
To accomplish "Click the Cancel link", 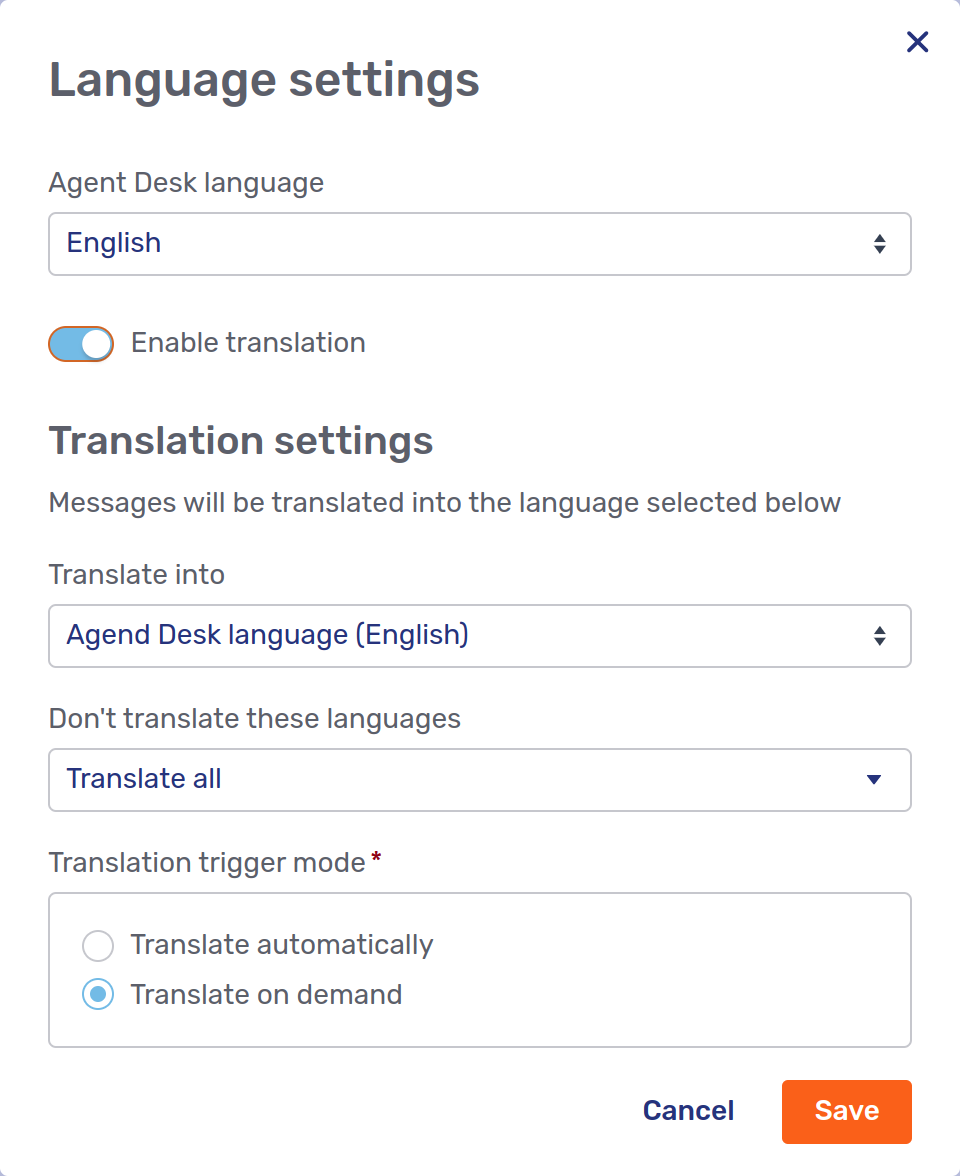I will point(688,1111).
